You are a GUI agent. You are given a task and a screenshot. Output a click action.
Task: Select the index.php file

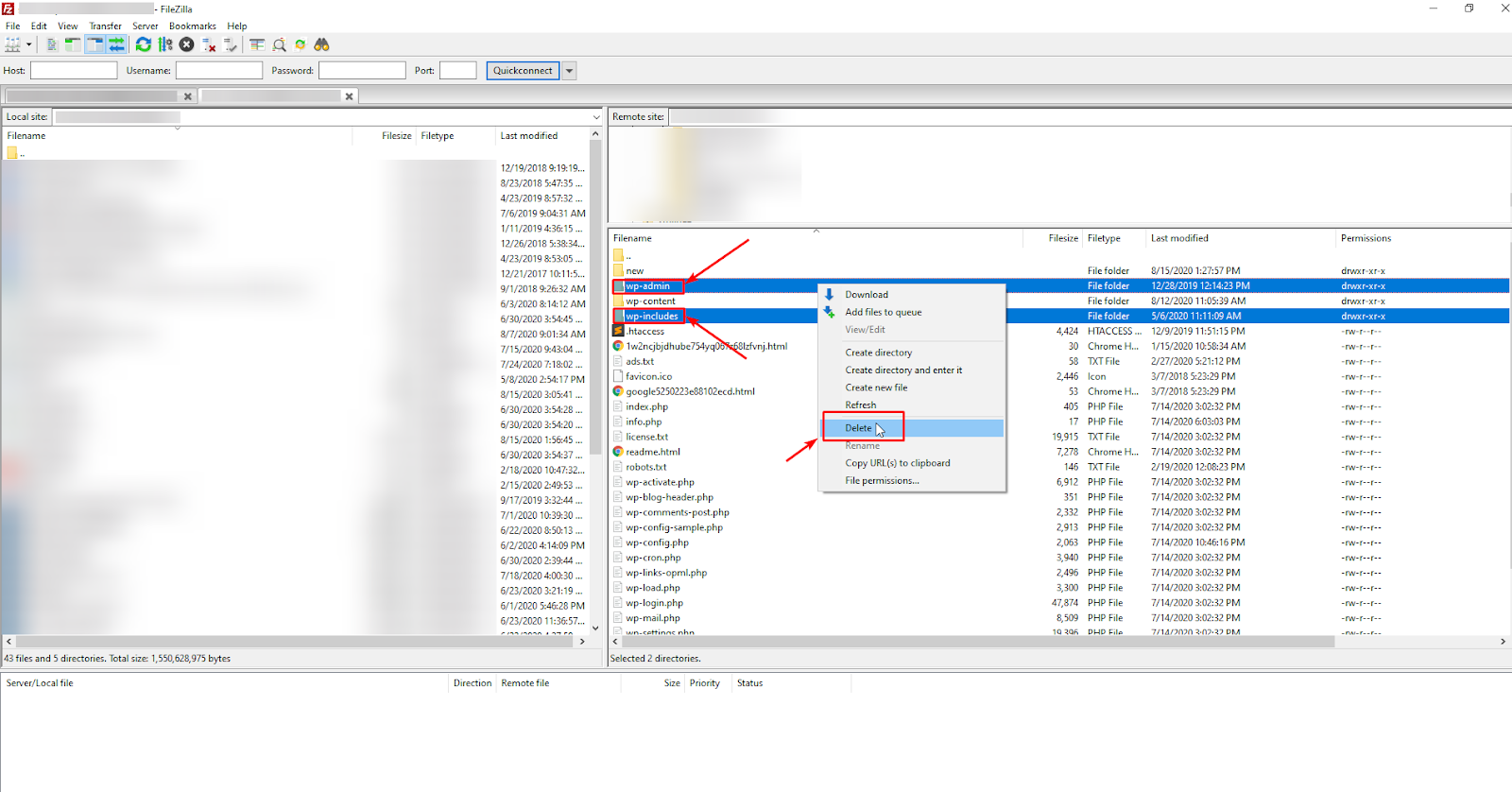click(x=646, y=406)
